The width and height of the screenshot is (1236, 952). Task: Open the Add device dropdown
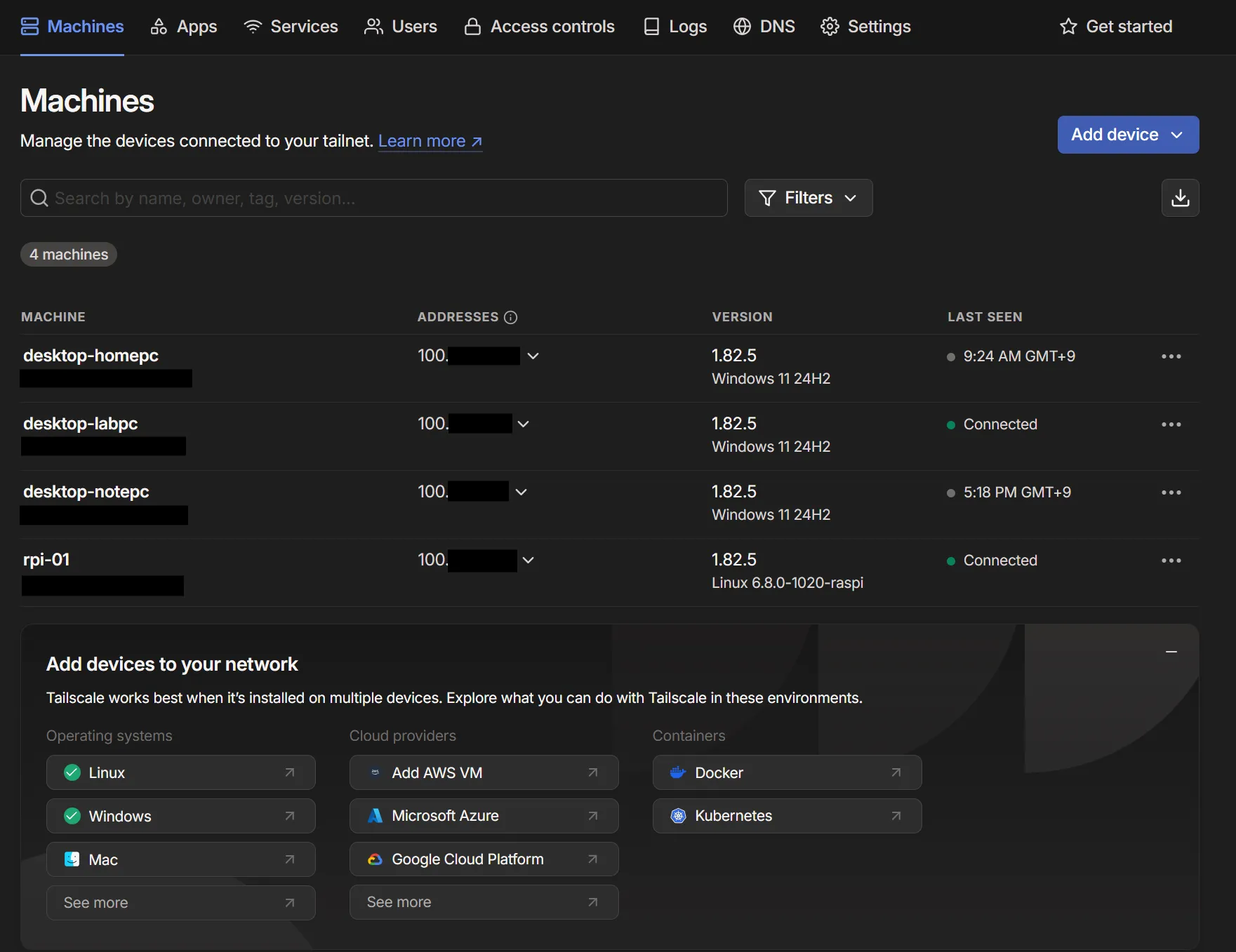click(1128, 135)
